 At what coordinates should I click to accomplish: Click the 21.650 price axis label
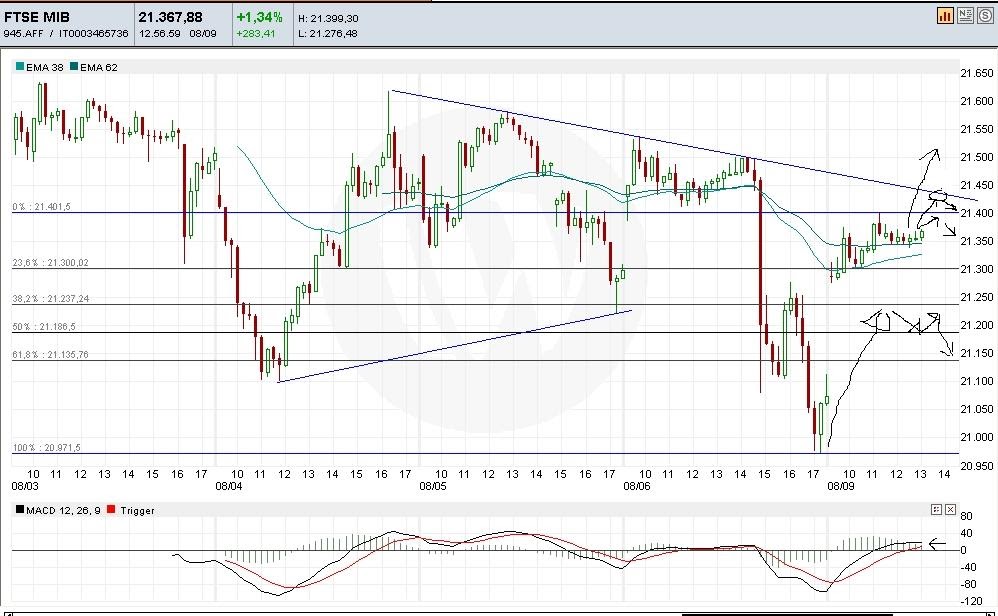pyautogui.click(x=976, y=73)
